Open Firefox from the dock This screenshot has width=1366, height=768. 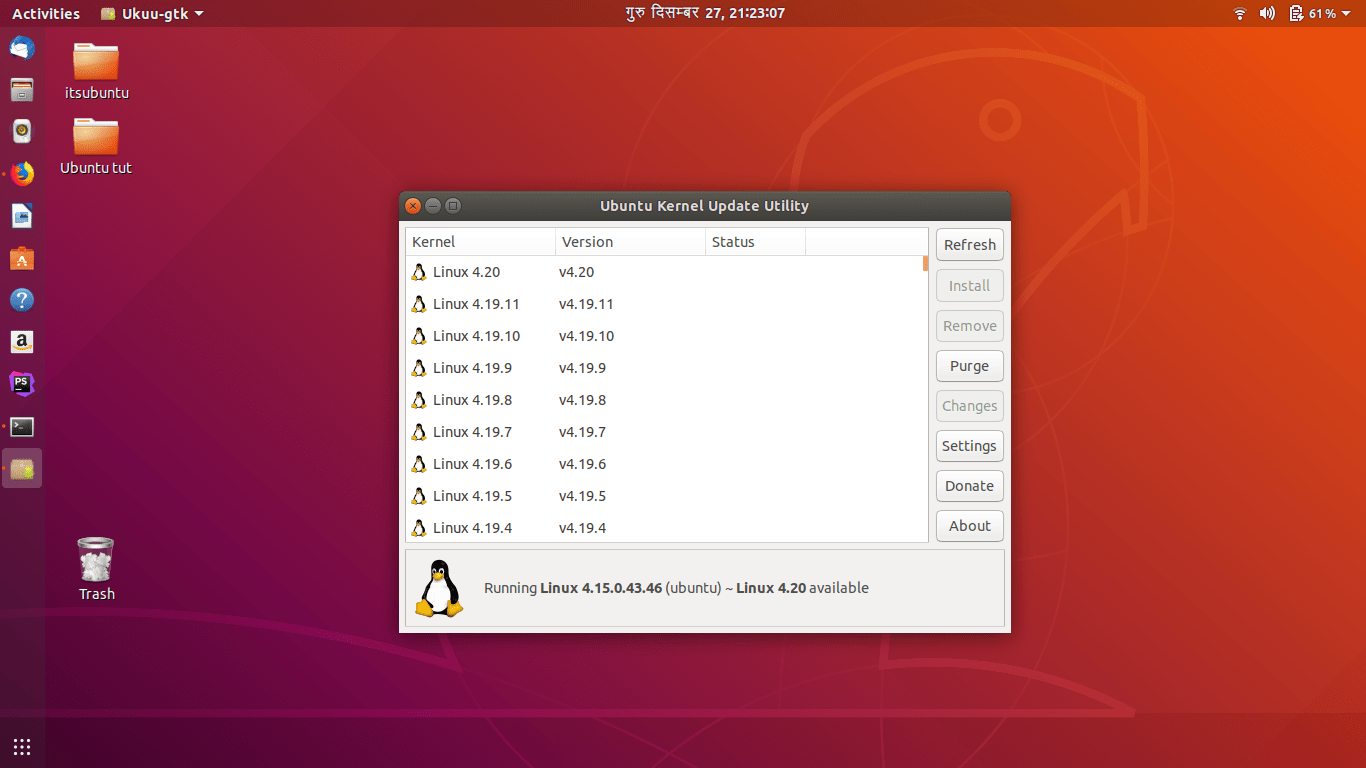point(22,173)
